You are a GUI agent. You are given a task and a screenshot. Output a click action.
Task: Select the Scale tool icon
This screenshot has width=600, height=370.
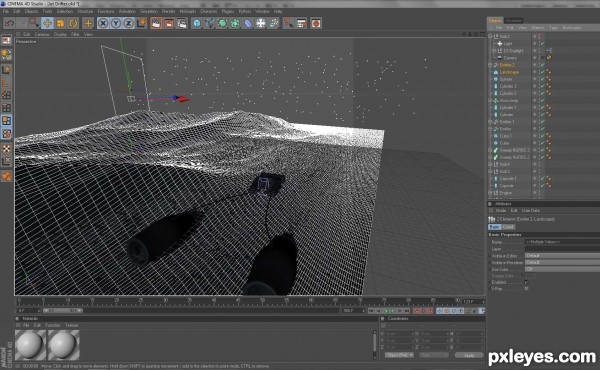[x=60, y=23]
